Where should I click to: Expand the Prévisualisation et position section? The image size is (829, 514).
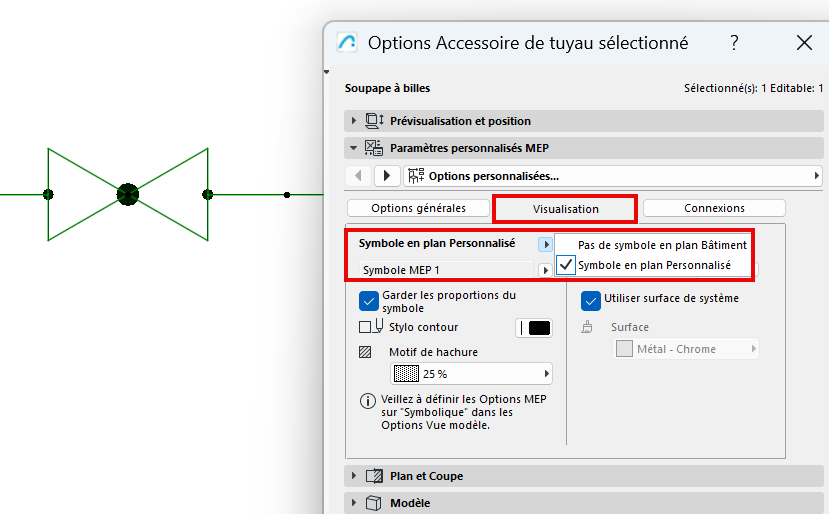coord(354,121)
